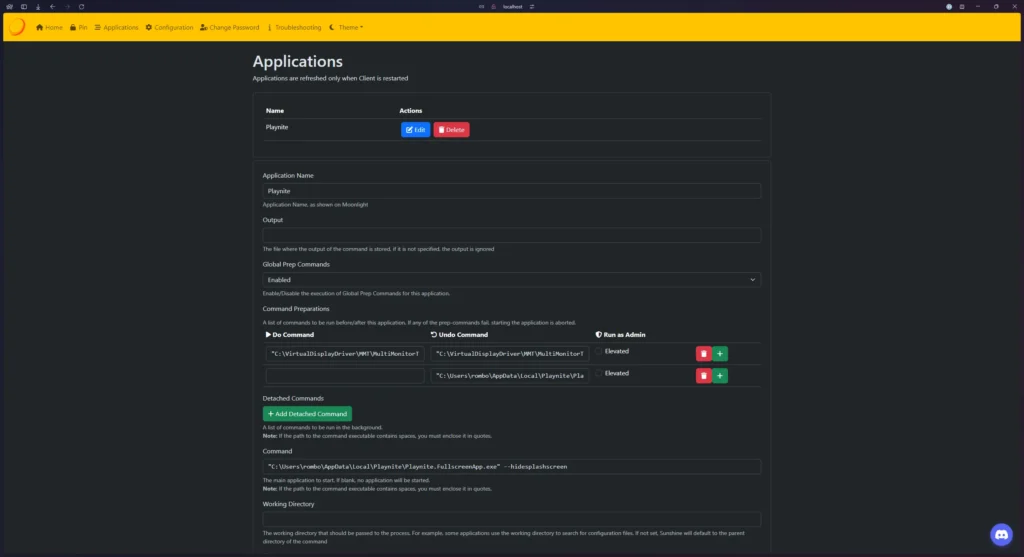Open the Global Prep Commands dropdown
The width and height of the screenshot is (1024, 557).
click(x=511, y=279)
